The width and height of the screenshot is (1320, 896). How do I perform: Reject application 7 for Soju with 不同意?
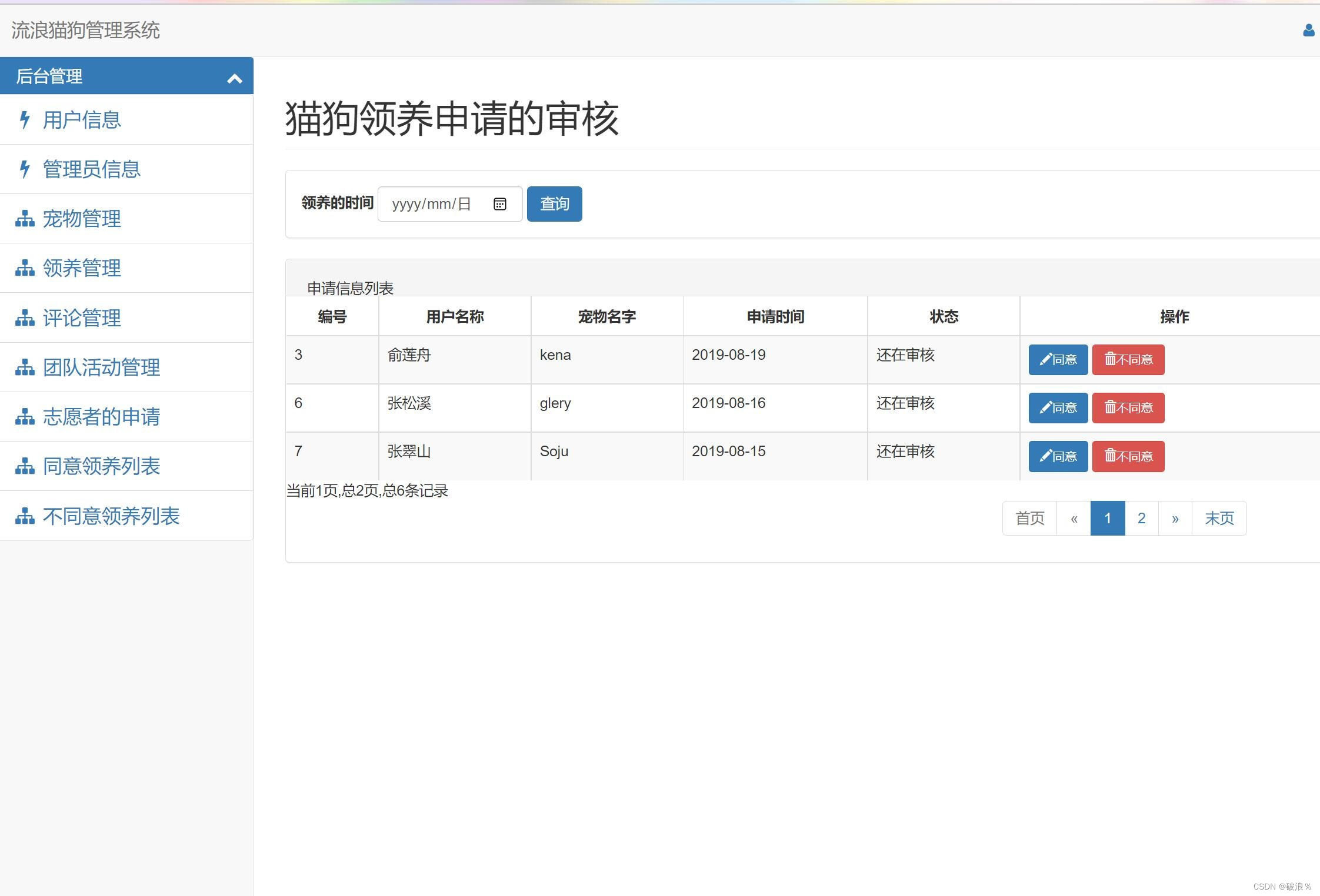coord(1128,456)
